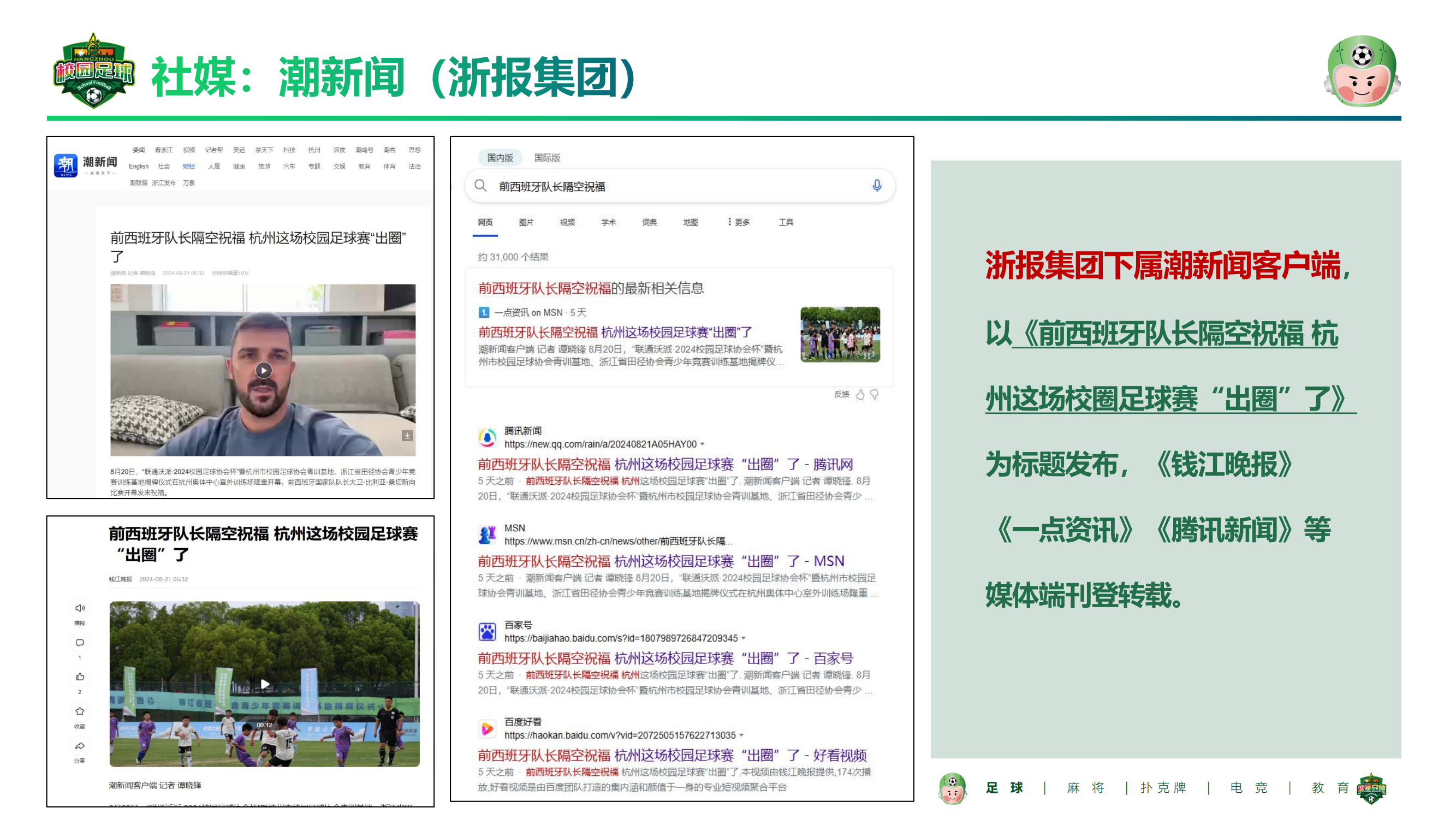Open English in 潮新闻 navigation
The image size is (1456, 819).
(x=139, y=166)
